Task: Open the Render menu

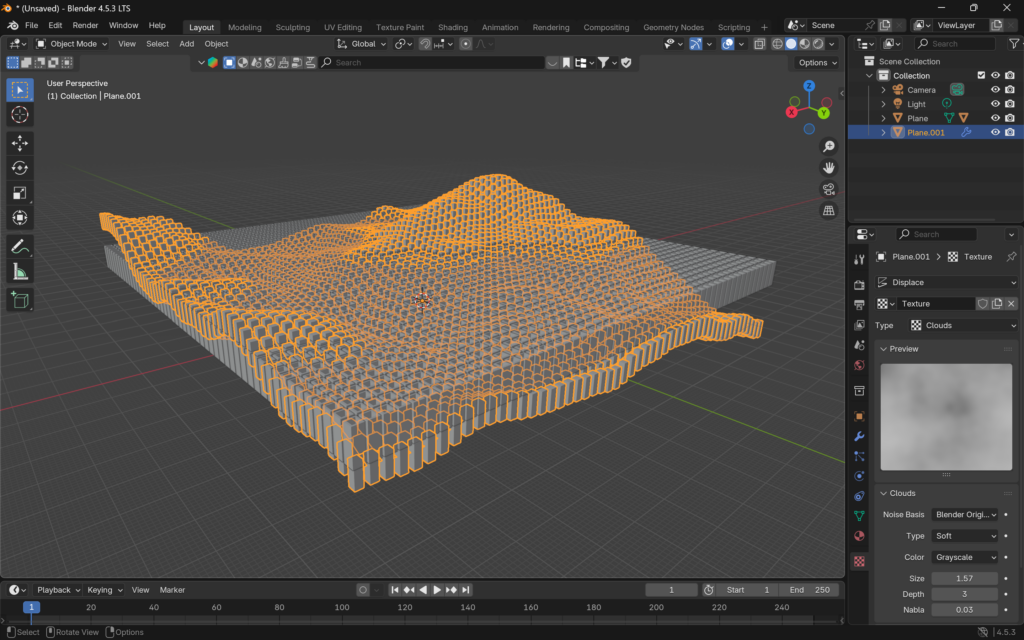Action: click(85, 25)
